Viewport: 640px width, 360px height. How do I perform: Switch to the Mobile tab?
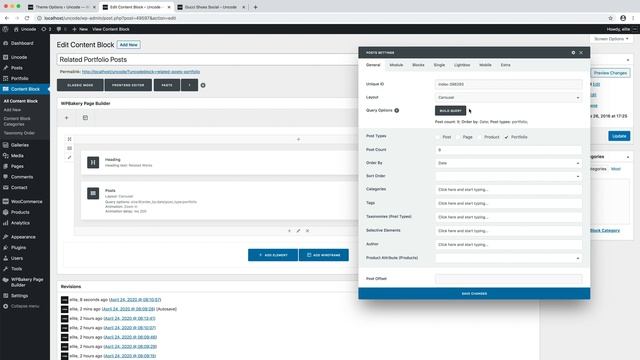pyautogui.click(x=485, y=65)
